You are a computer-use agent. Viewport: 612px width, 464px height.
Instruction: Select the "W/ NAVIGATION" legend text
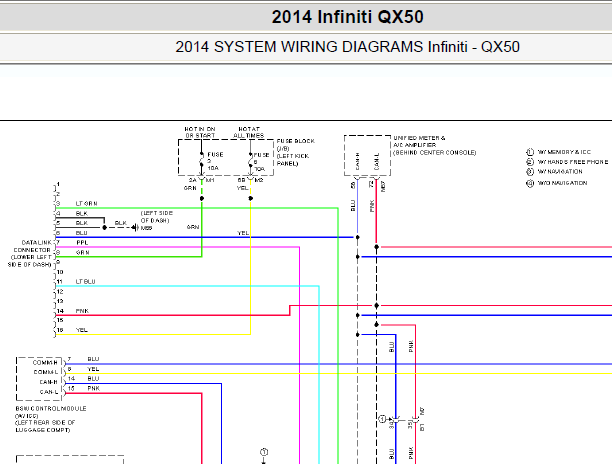pos(560,172)
